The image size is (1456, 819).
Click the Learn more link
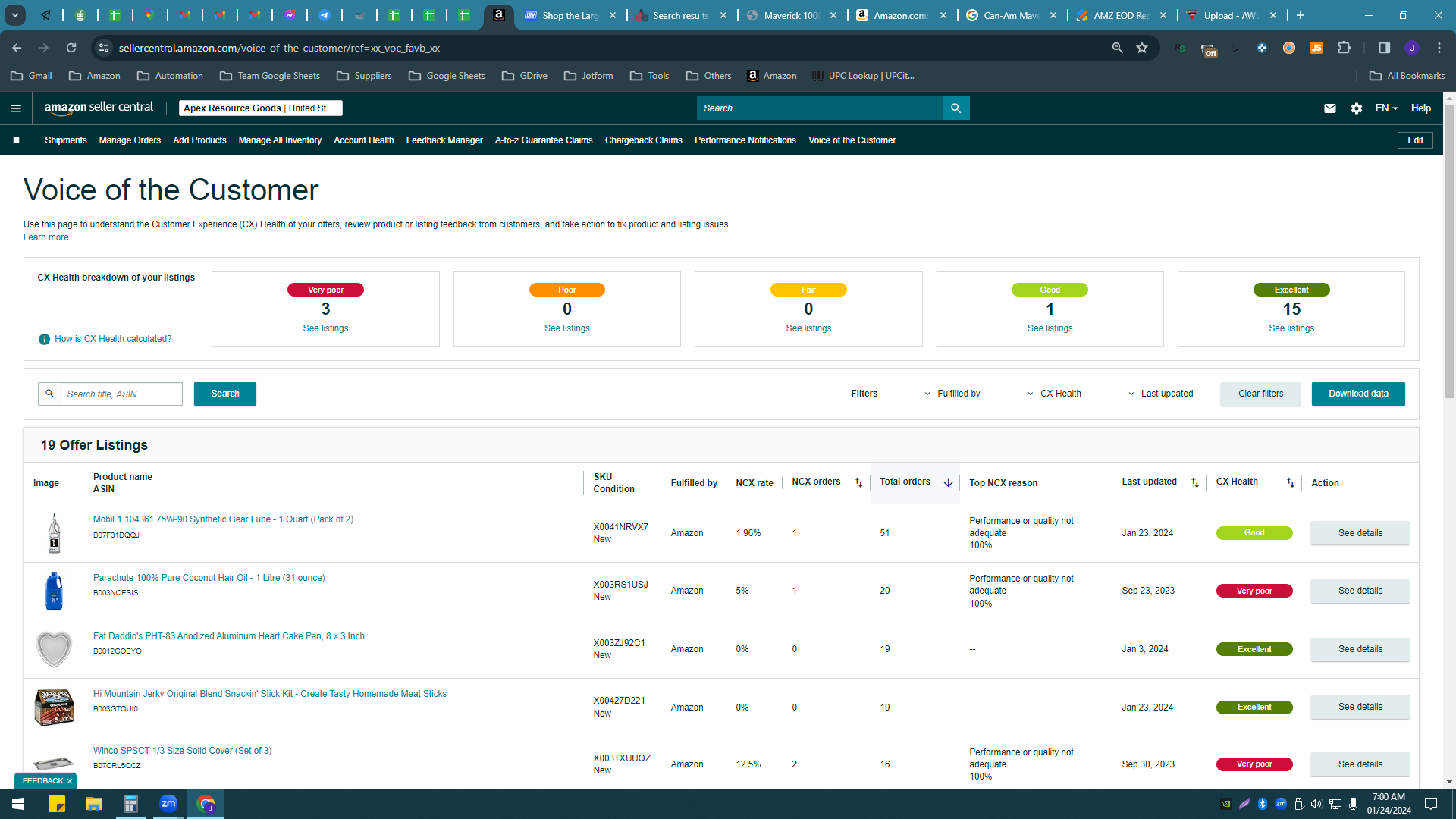(x=45, y=237)
